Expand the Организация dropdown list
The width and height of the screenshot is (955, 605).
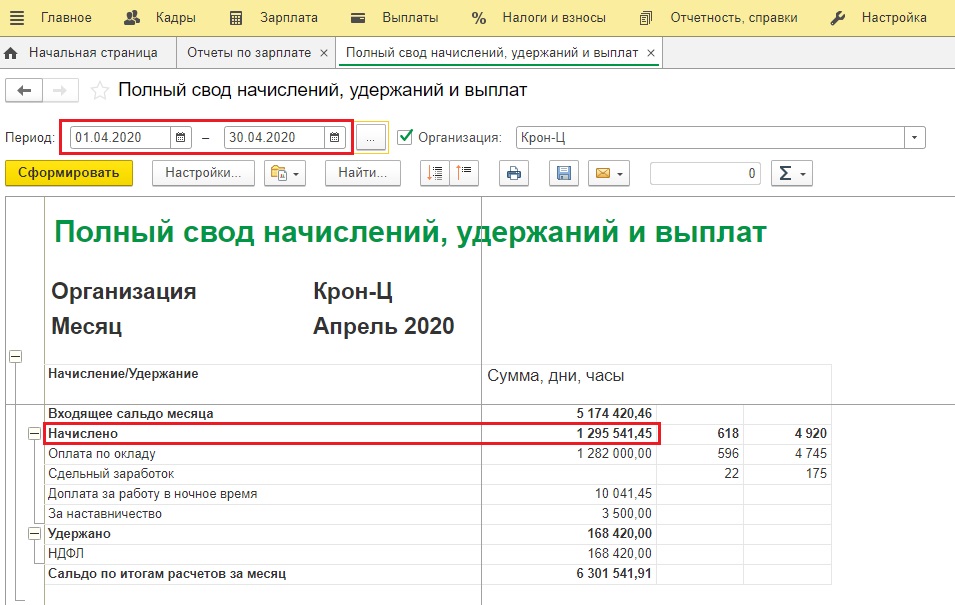click(x=915, y=138)
